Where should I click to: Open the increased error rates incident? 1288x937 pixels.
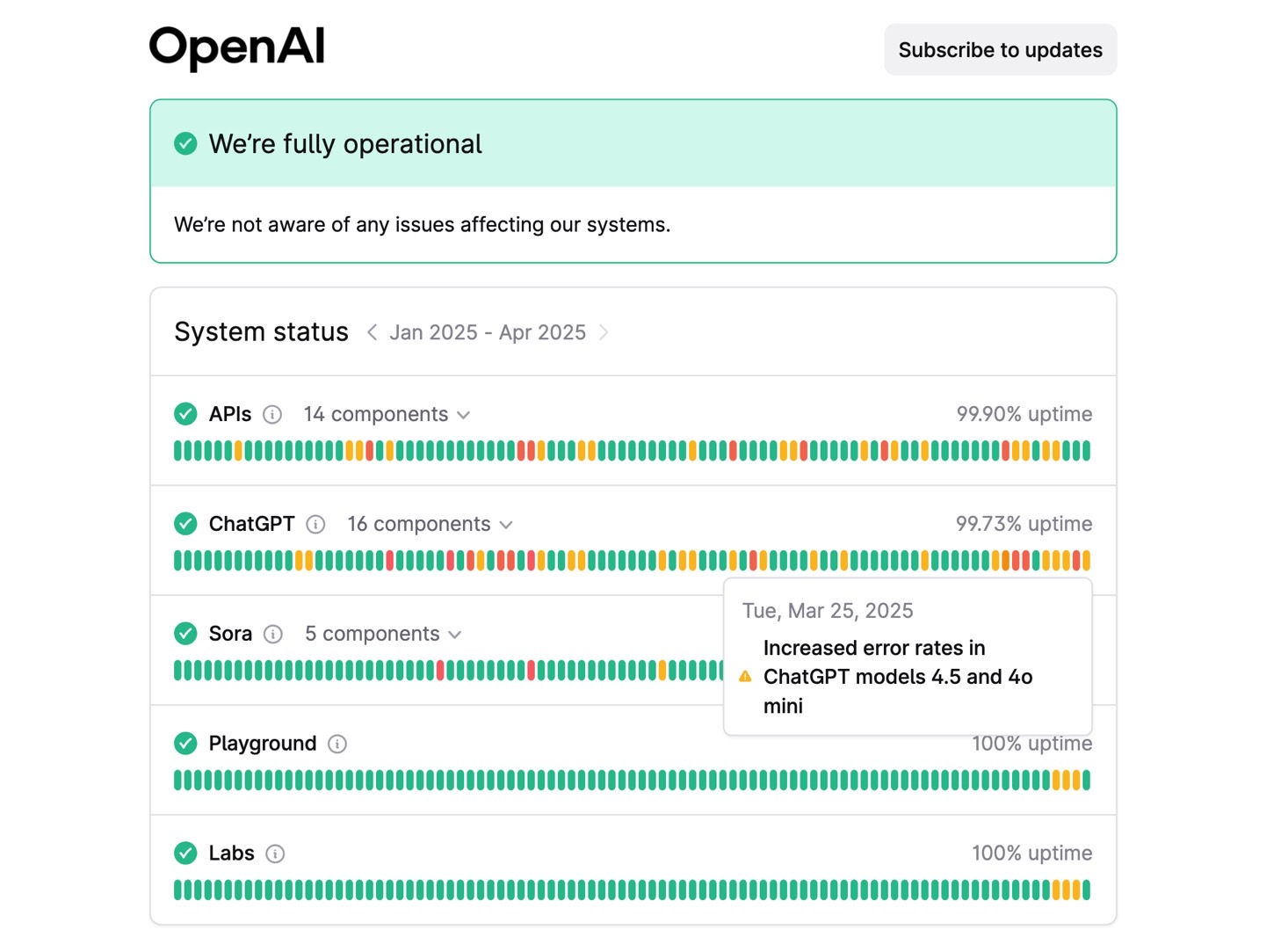[897, 677]
